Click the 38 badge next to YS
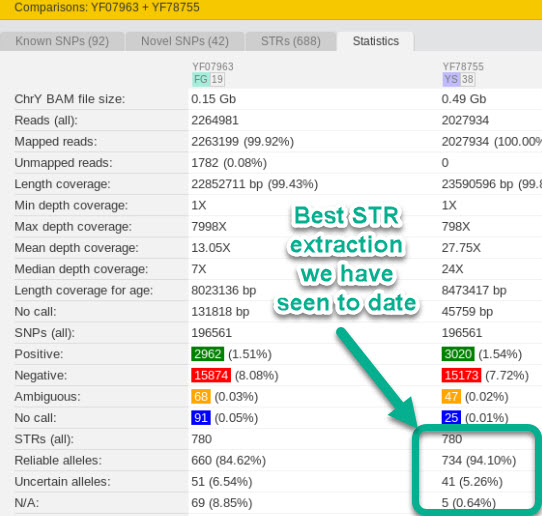The image size is (542, 516). (x=468, y=79)
